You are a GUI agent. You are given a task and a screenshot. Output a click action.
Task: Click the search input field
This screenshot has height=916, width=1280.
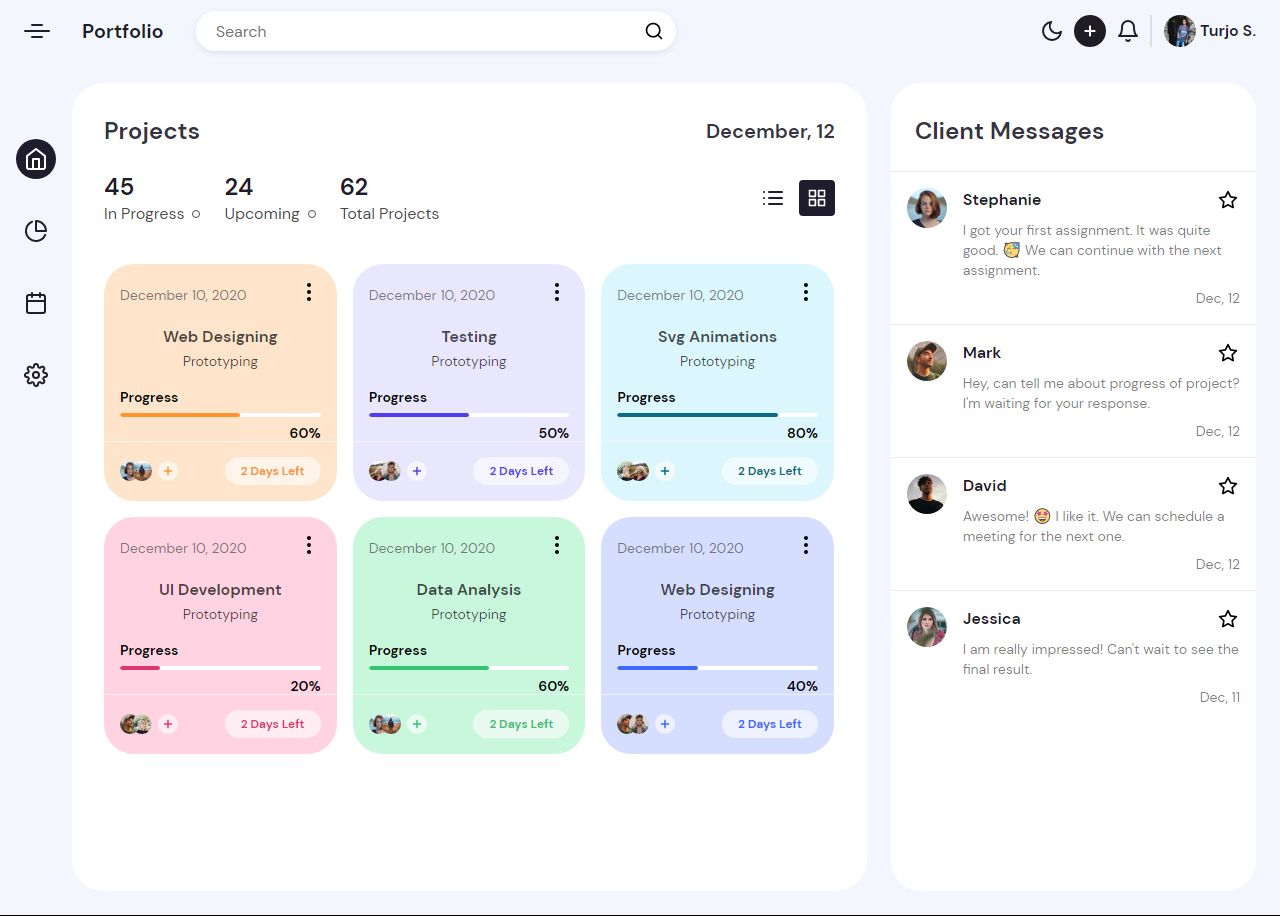tap(420, 31)
